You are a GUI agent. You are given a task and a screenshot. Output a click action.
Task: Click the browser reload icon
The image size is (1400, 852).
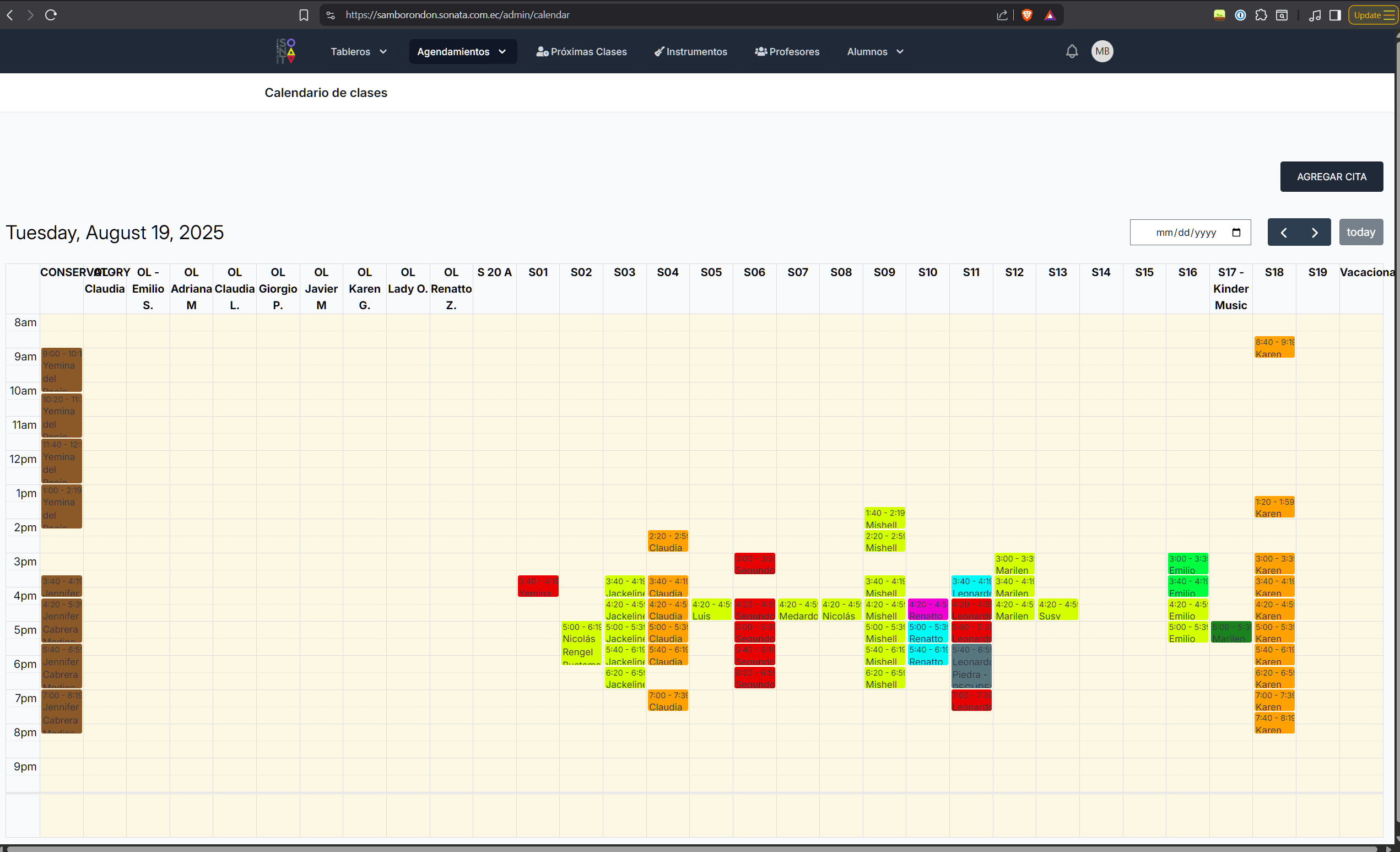tap(51, 15)
